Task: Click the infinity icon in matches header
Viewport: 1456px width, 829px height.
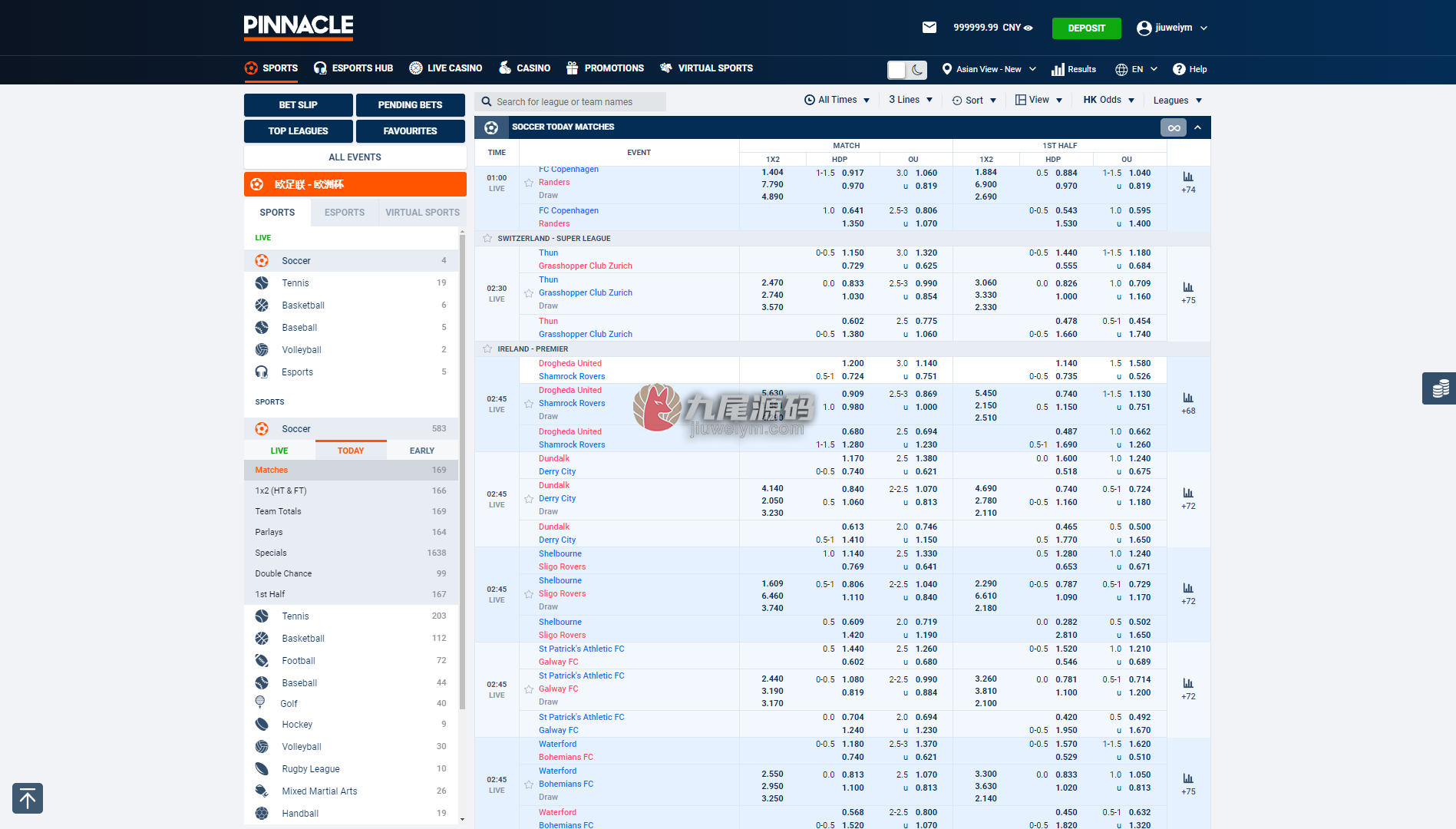Action: (1174, 127)
